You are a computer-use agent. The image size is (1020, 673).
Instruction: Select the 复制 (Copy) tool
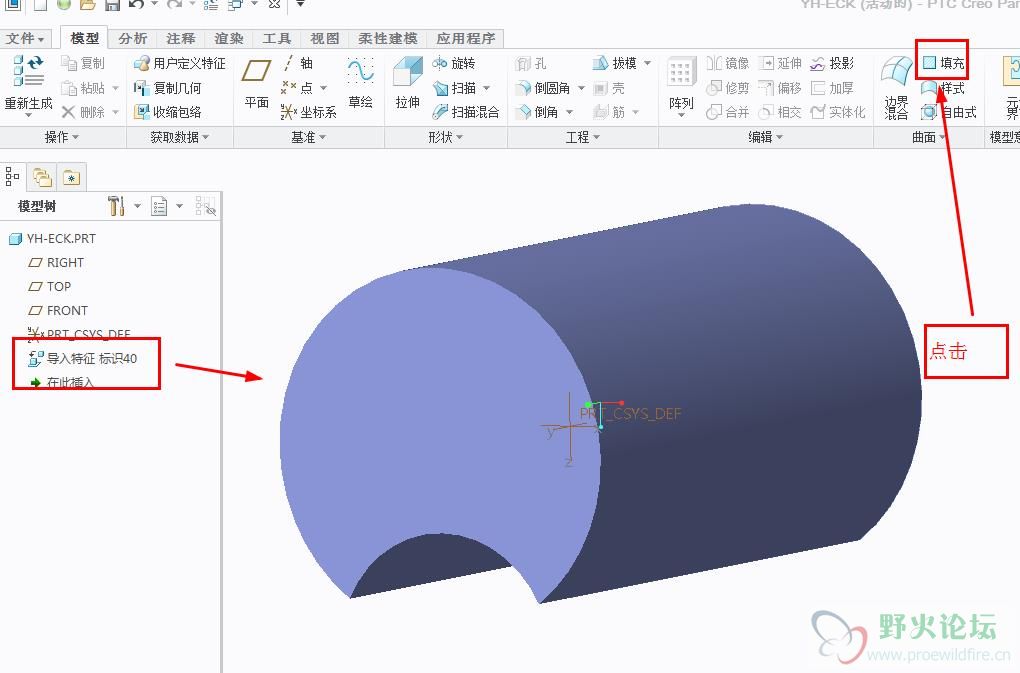83,63
